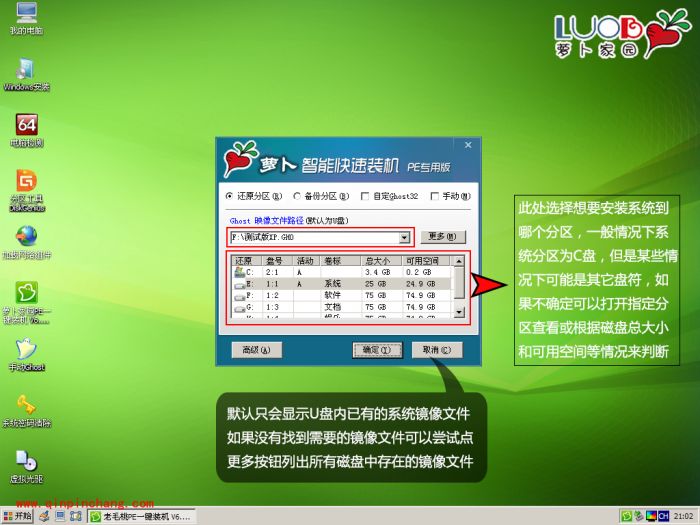Click the 可用空间 column header
700x525 pixels.
pos(427,261)
